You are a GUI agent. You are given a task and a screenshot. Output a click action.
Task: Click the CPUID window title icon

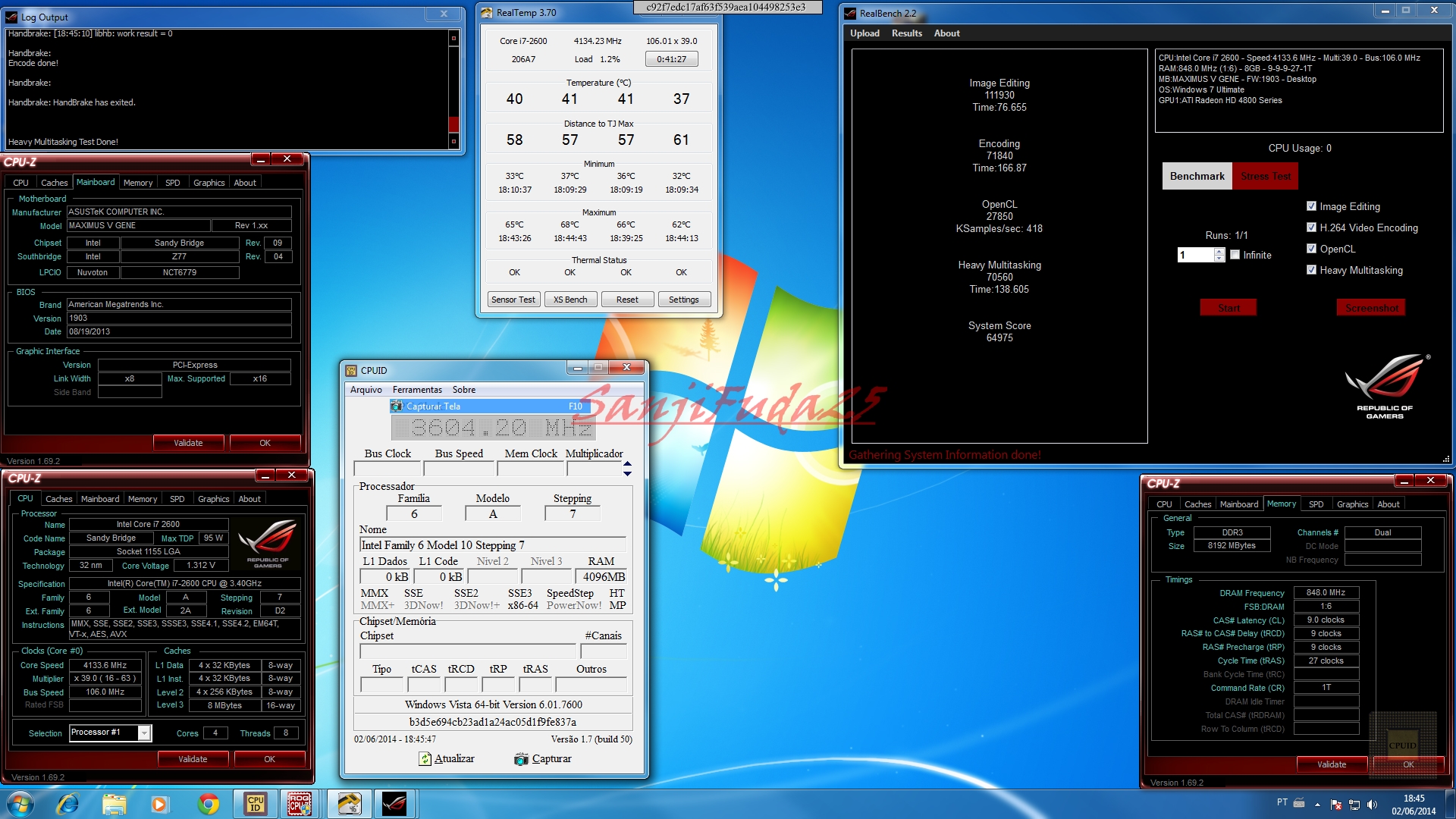click(351, 370)
